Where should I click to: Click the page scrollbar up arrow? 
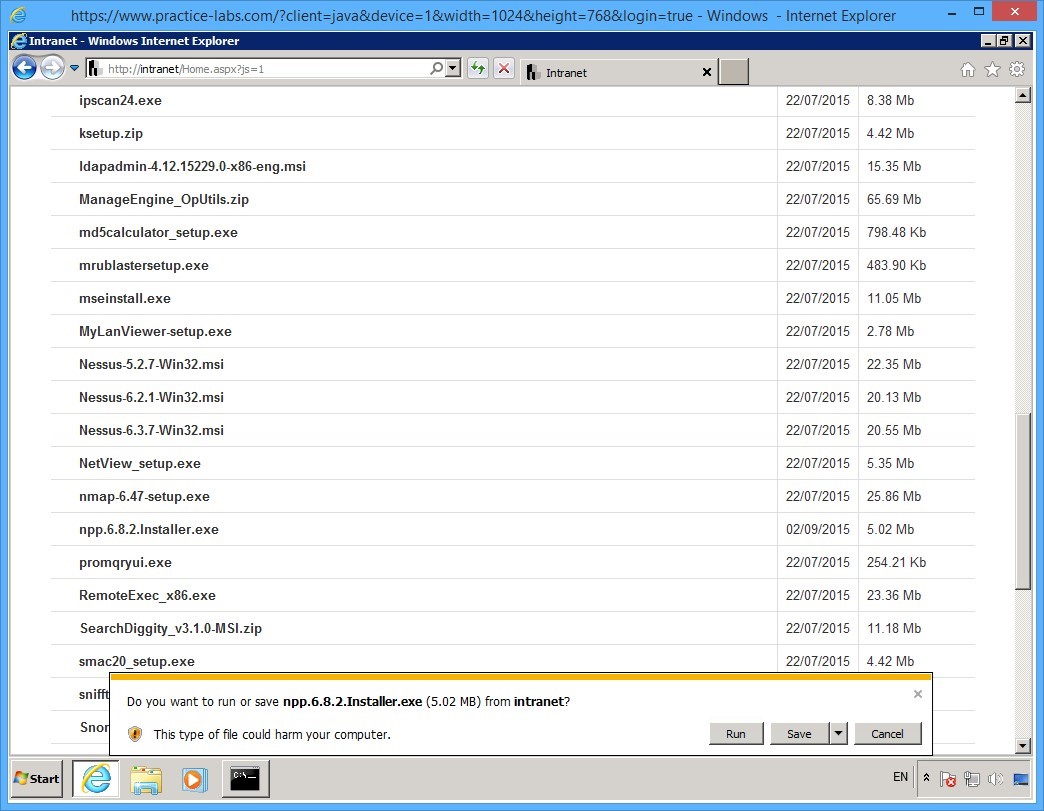point(1022,96)
